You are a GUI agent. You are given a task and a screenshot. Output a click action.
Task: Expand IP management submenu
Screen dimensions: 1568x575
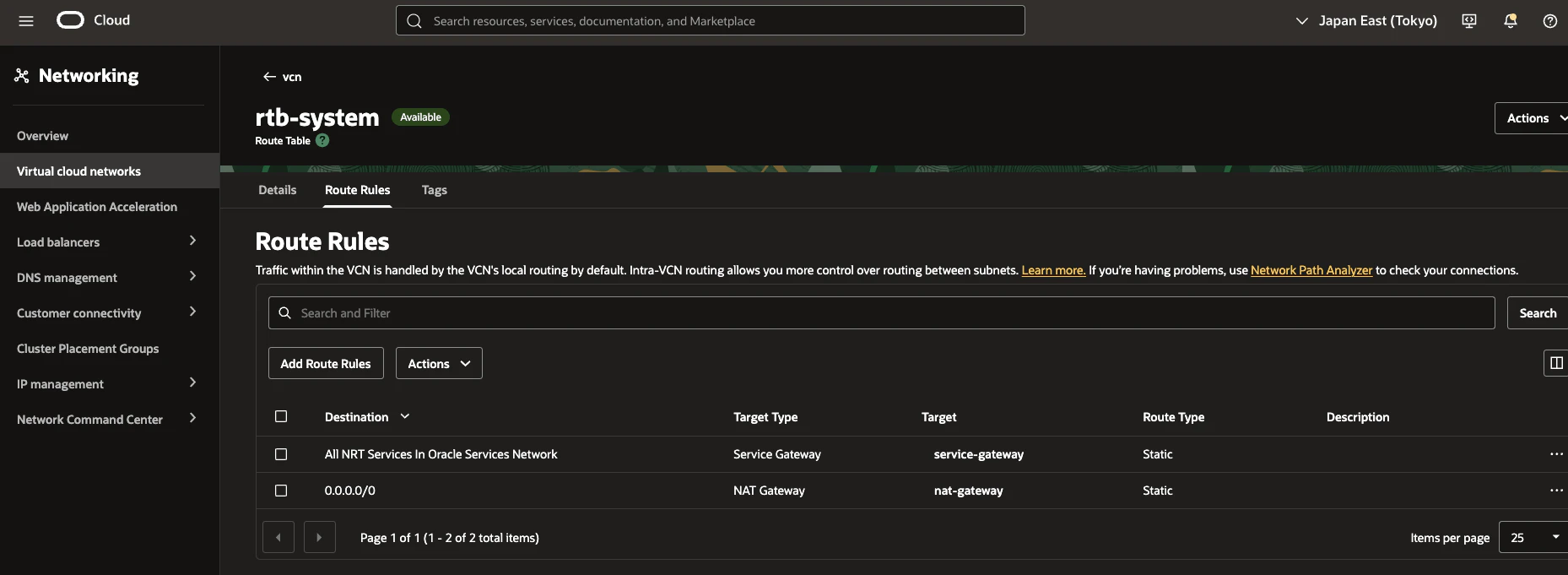192,382
